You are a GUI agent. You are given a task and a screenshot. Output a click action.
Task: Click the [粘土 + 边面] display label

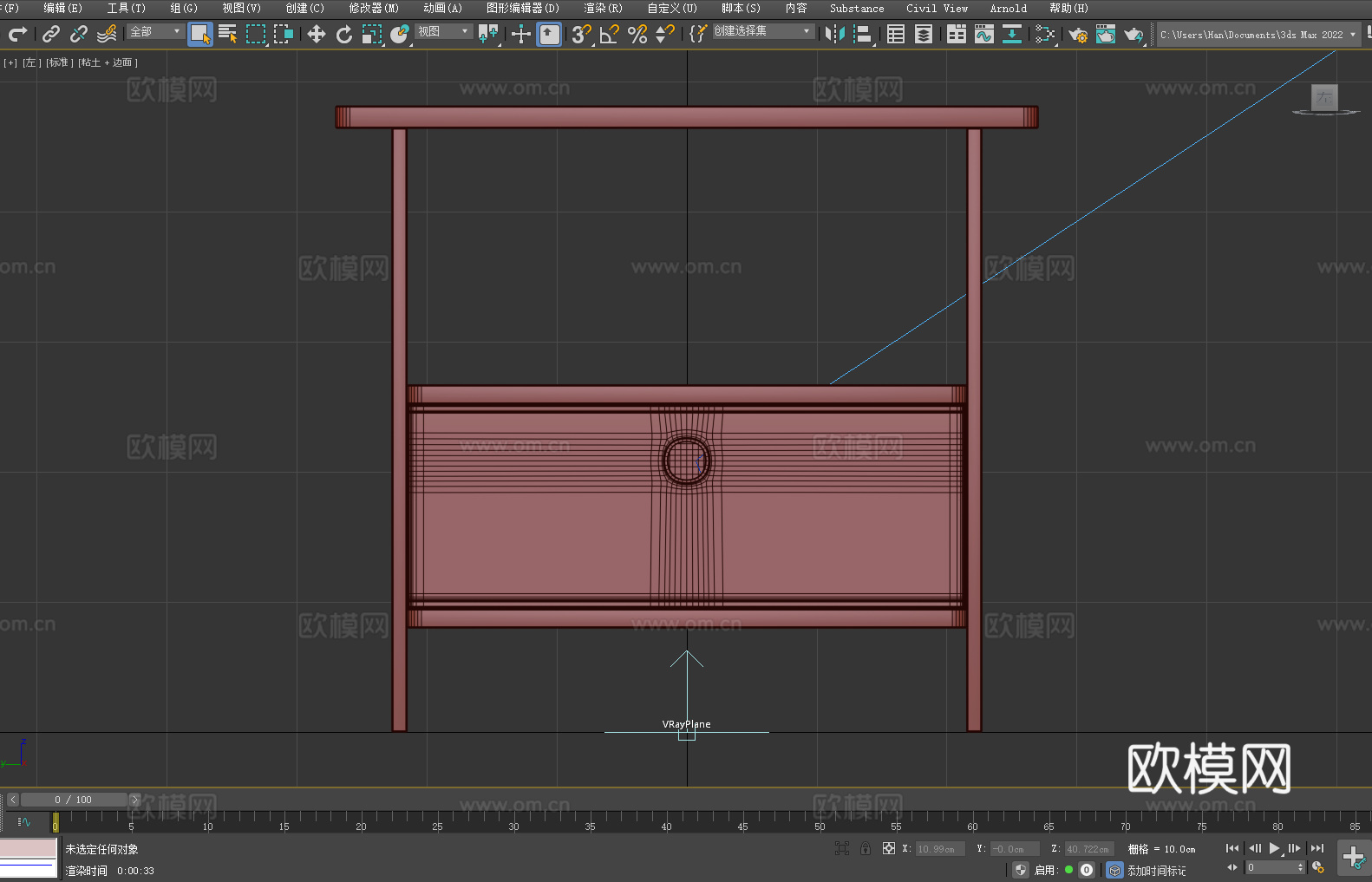pos(108,62)
